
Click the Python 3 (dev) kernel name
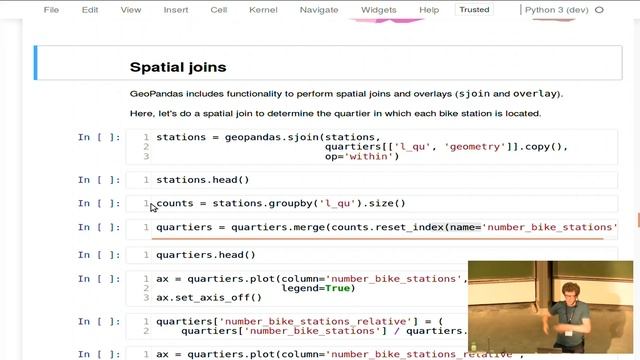pos(557,10)
